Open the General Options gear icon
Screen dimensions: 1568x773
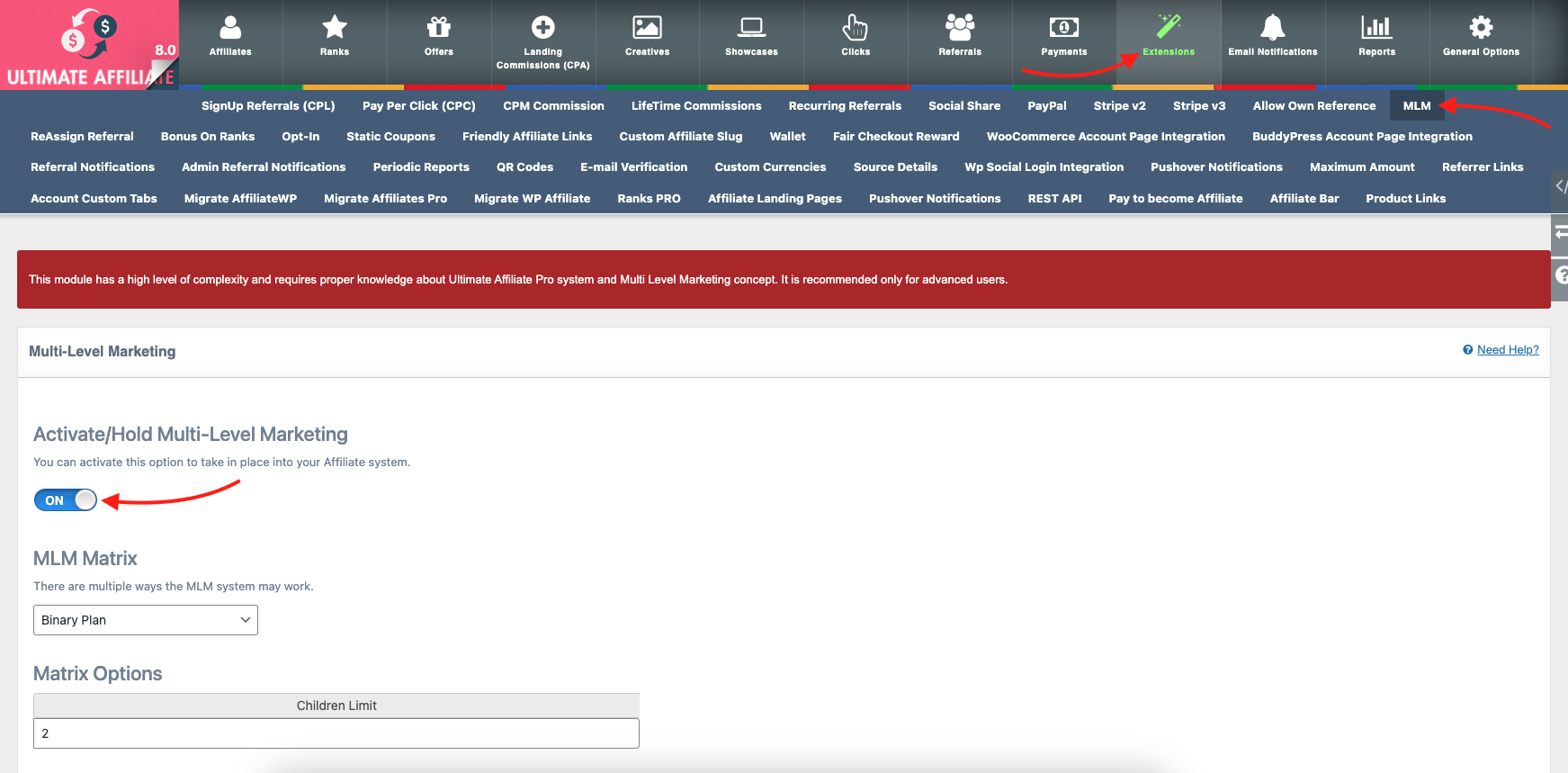click(x=1482, y=28)
